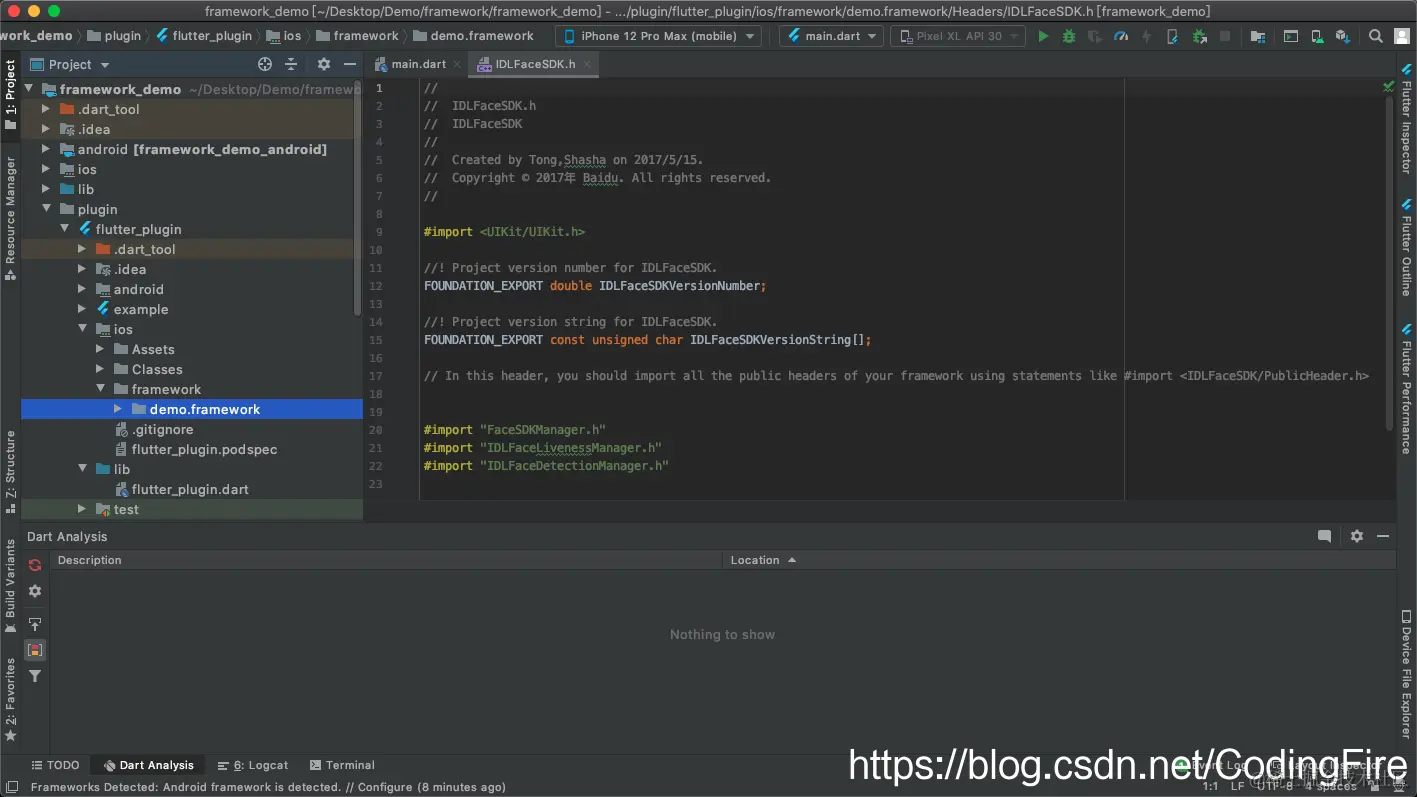Close the IDLFaceSDK.h tab
1417x797 pixels.
click(588, 64)
